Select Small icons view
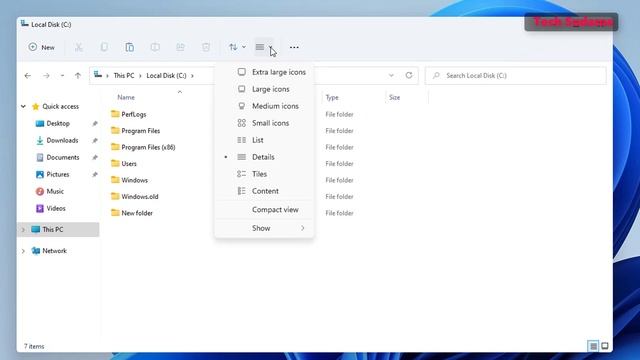 point(264,123)
